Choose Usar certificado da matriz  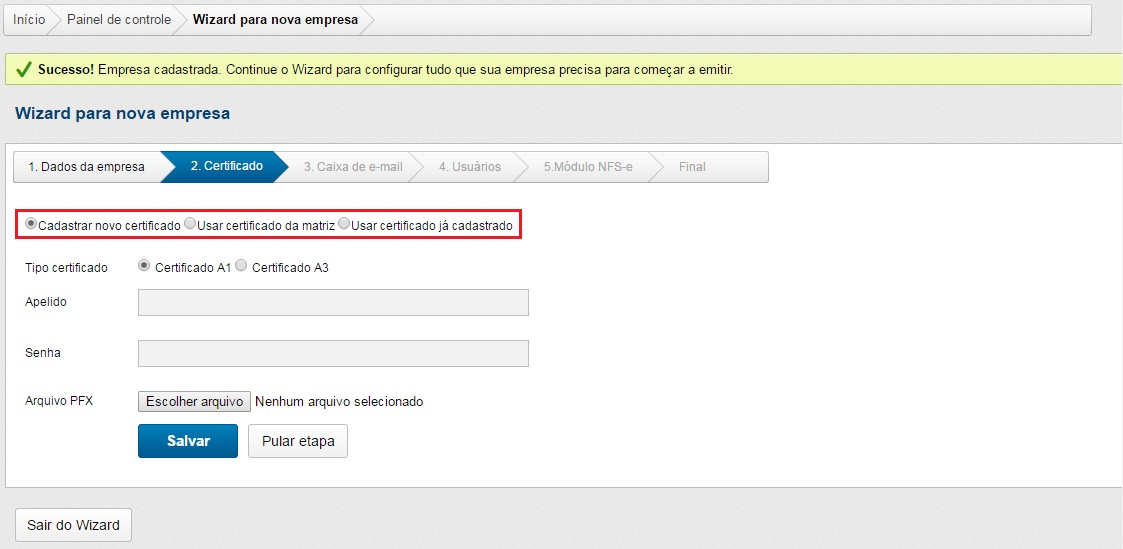click(190, 225)
